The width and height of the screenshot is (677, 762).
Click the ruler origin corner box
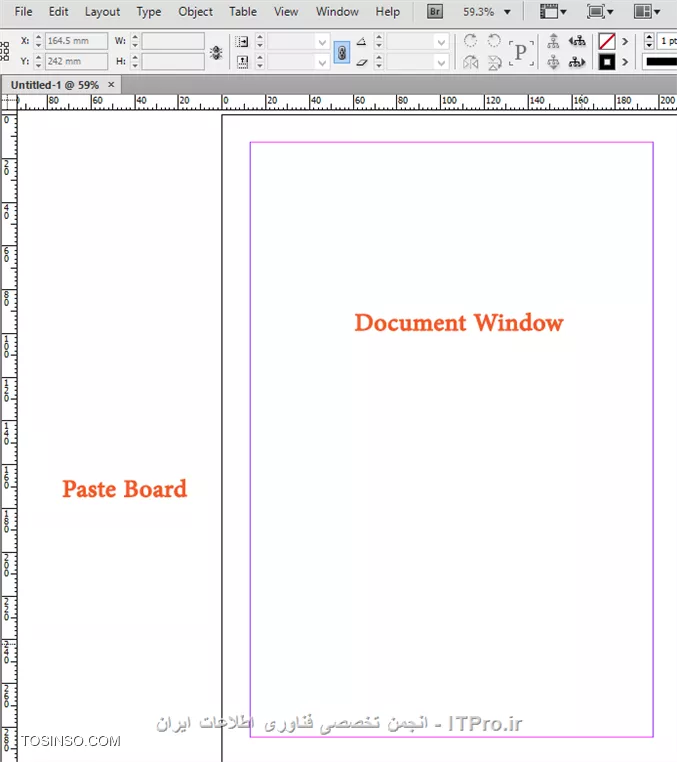click(x=9, y=103)
